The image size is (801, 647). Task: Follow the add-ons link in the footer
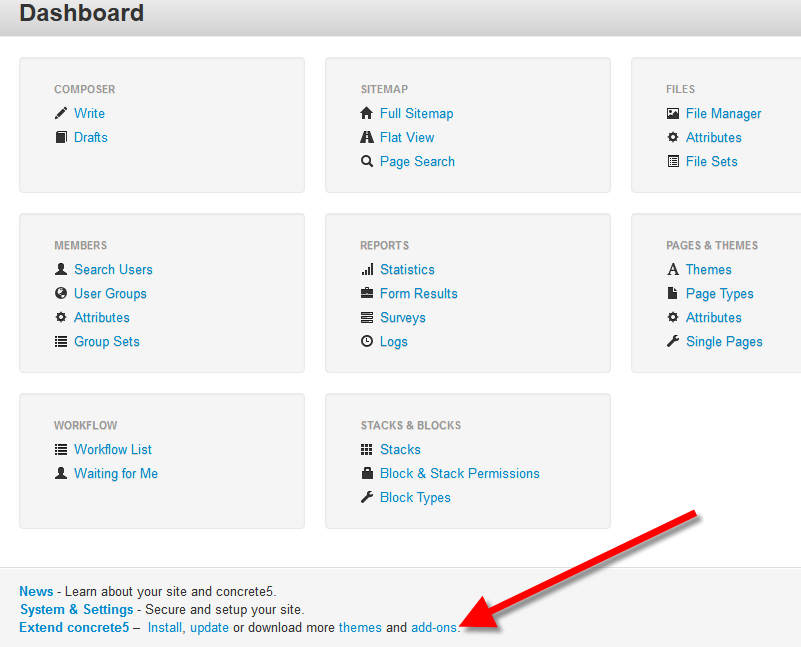click(434, 628)
